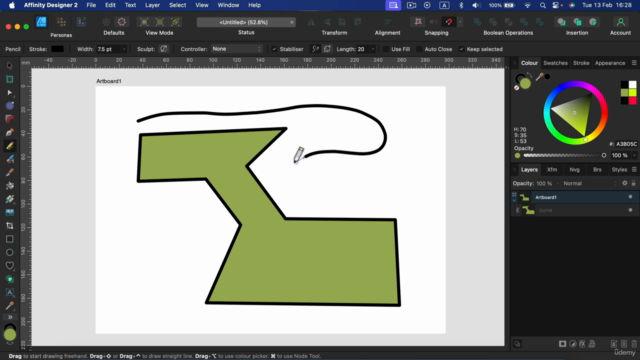The image size is (640, 360).
Task: Click the red recent colour swatch
Action: [632, 100]
